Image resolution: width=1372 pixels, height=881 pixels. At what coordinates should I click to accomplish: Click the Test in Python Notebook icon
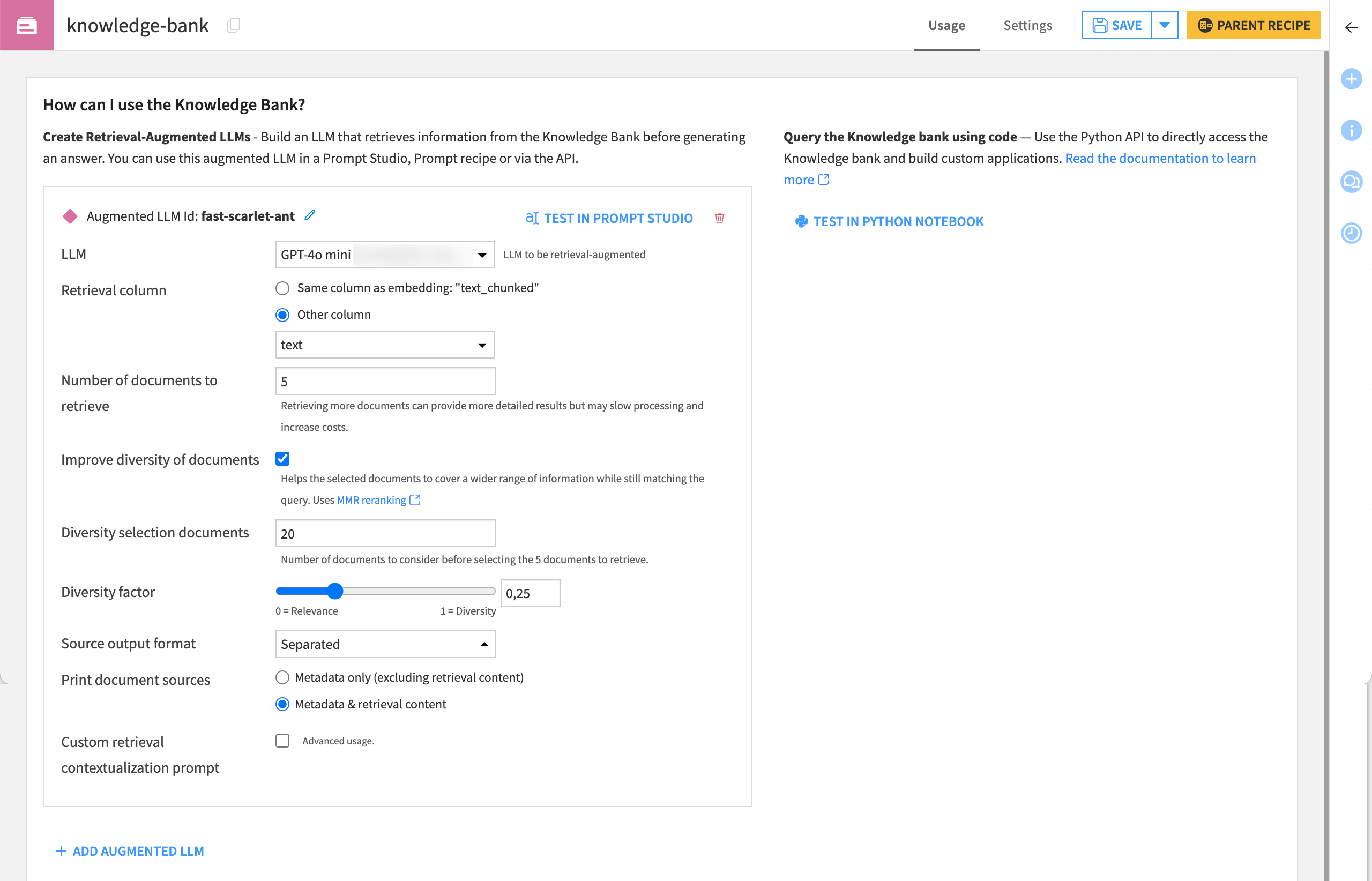[x=799, y=221]
